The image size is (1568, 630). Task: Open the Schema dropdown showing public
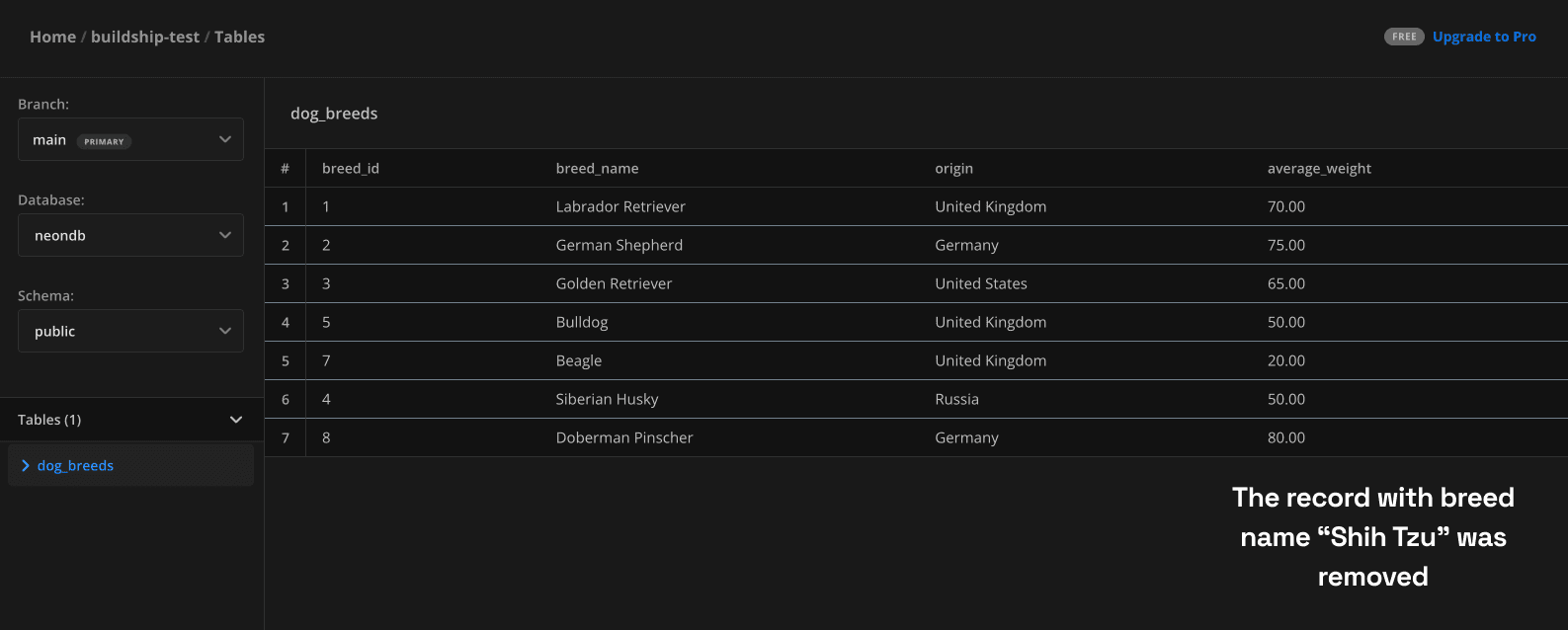click(x=130, y=331)
